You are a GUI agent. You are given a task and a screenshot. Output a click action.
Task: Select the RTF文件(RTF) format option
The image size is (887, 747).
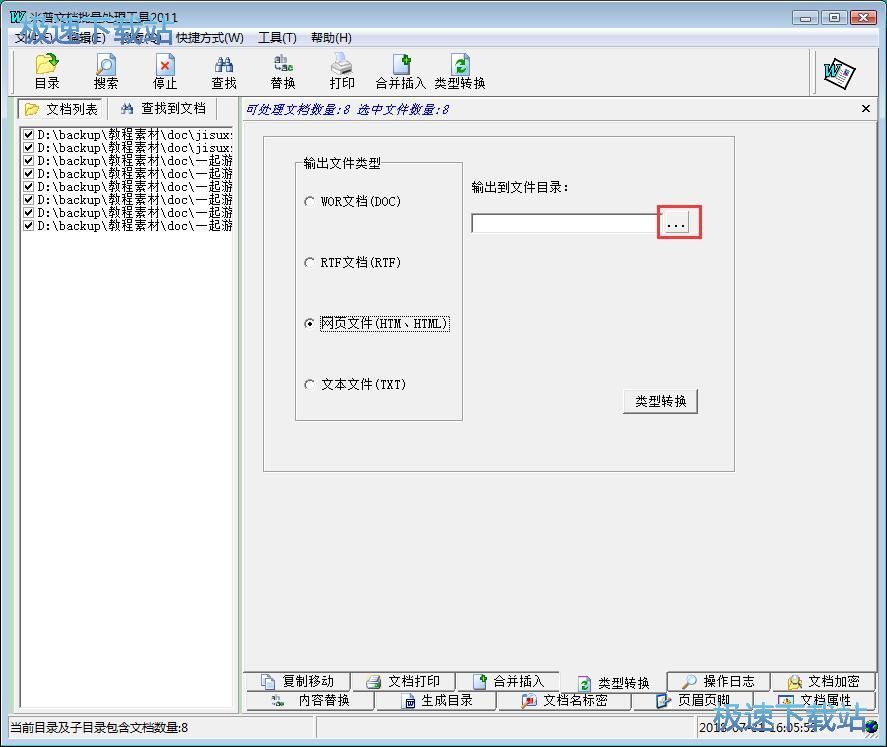pos(310,262)
